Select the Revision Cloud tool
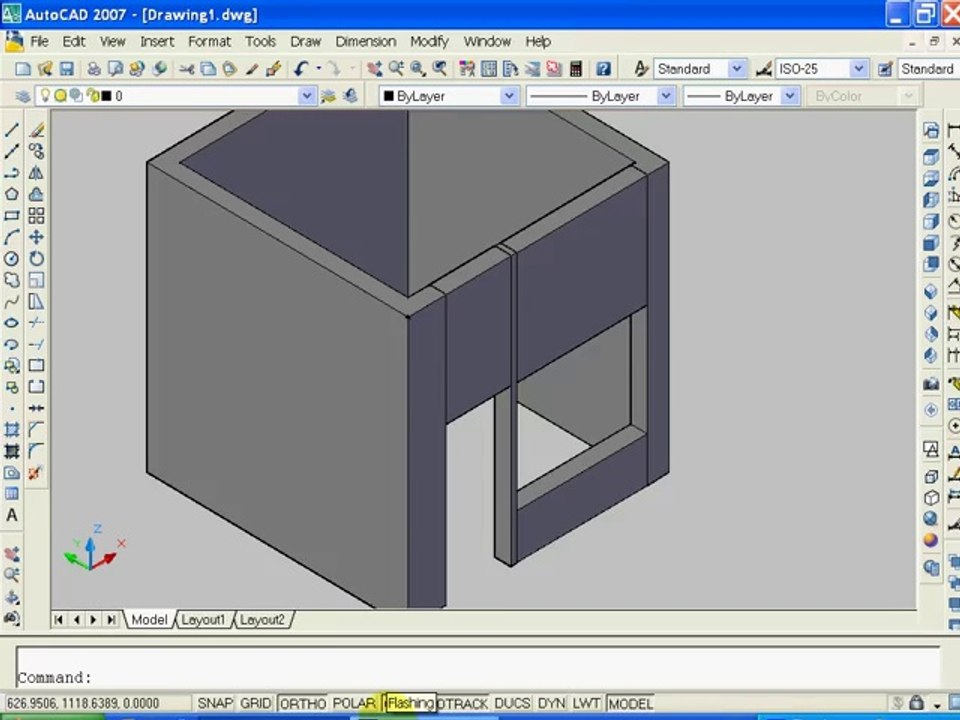This screenshot has height=720, width=960. [12, 280]
